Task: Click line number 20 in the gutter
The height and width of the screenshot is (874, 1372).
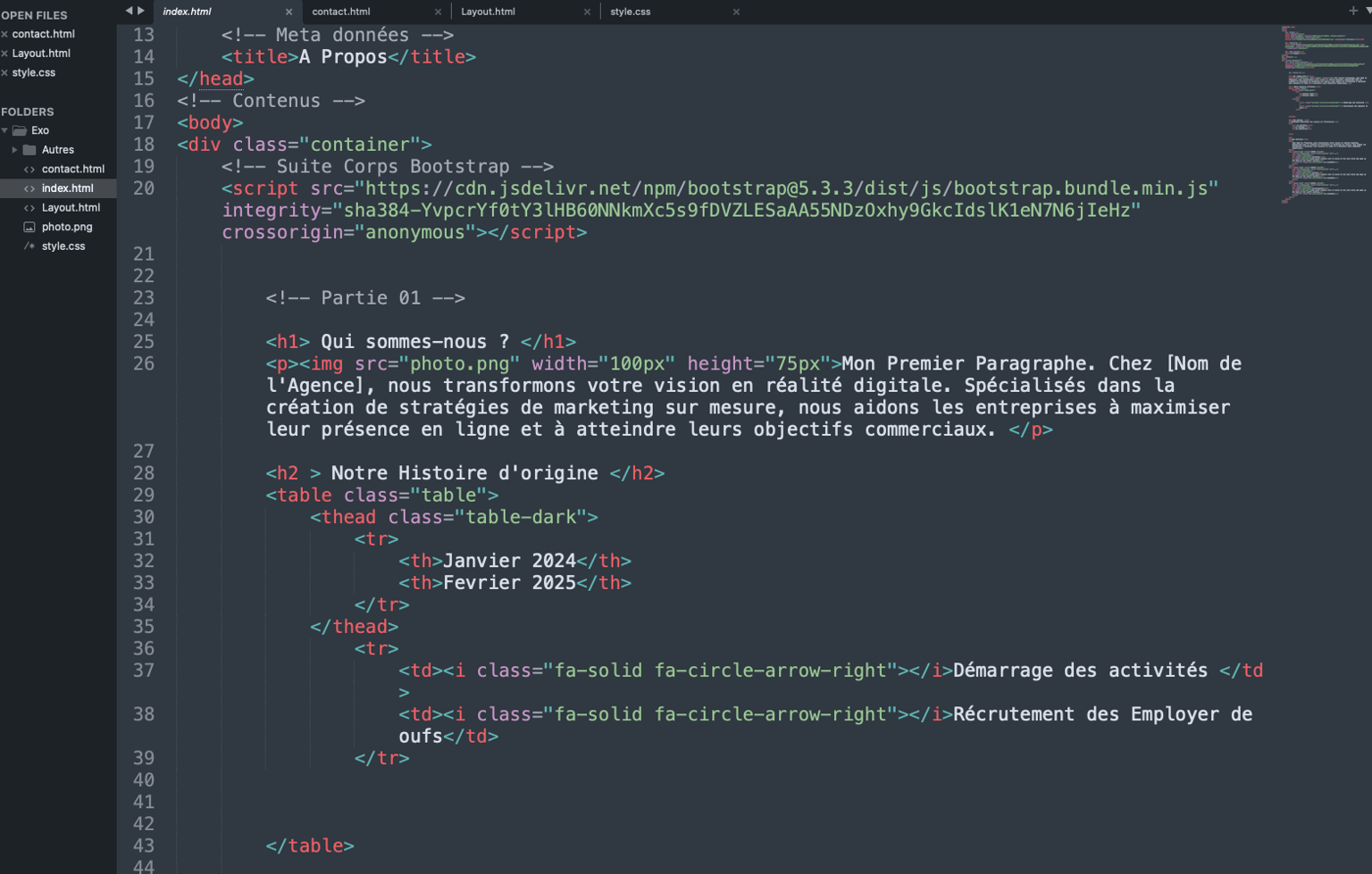Action: pos(144,188)
